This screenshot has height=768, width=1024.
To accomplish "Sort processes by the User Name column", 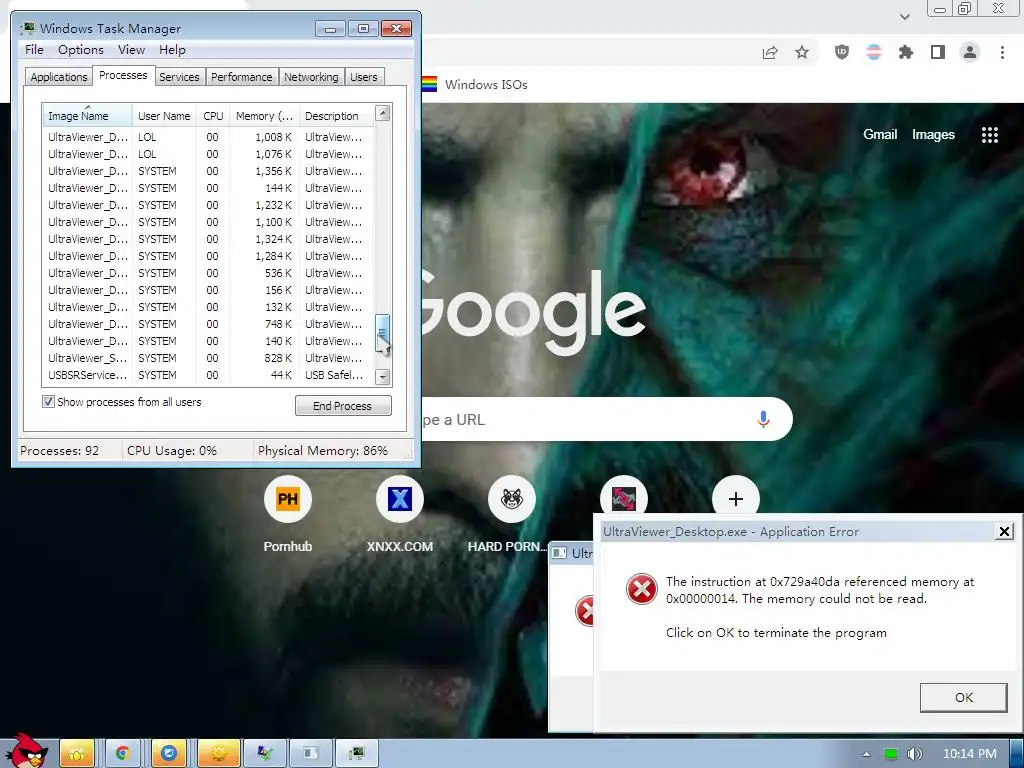I will (x=165, y=116).
